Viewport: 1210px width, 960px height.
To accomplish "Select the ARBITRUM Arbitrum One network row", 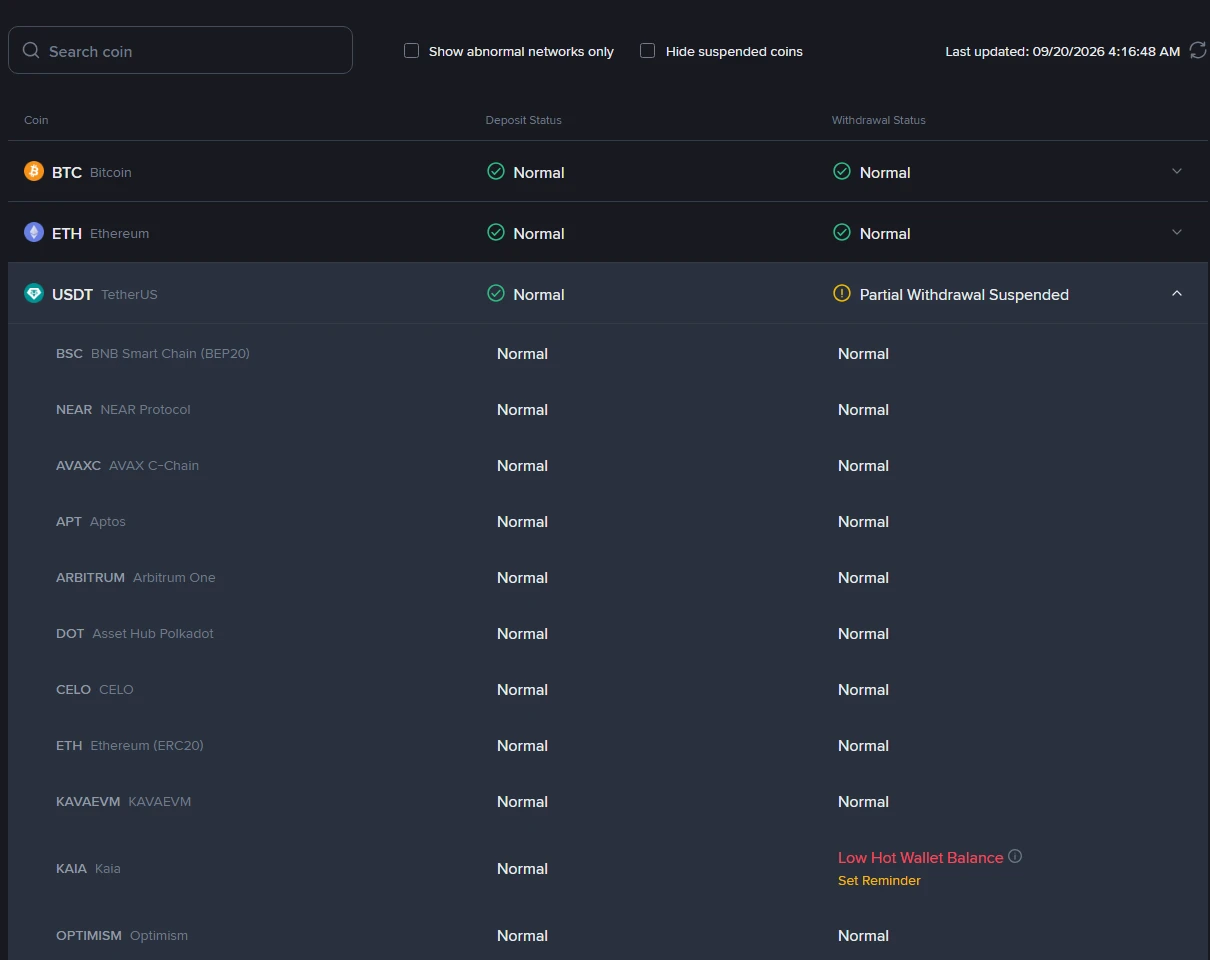I will (x=608, y=577).
